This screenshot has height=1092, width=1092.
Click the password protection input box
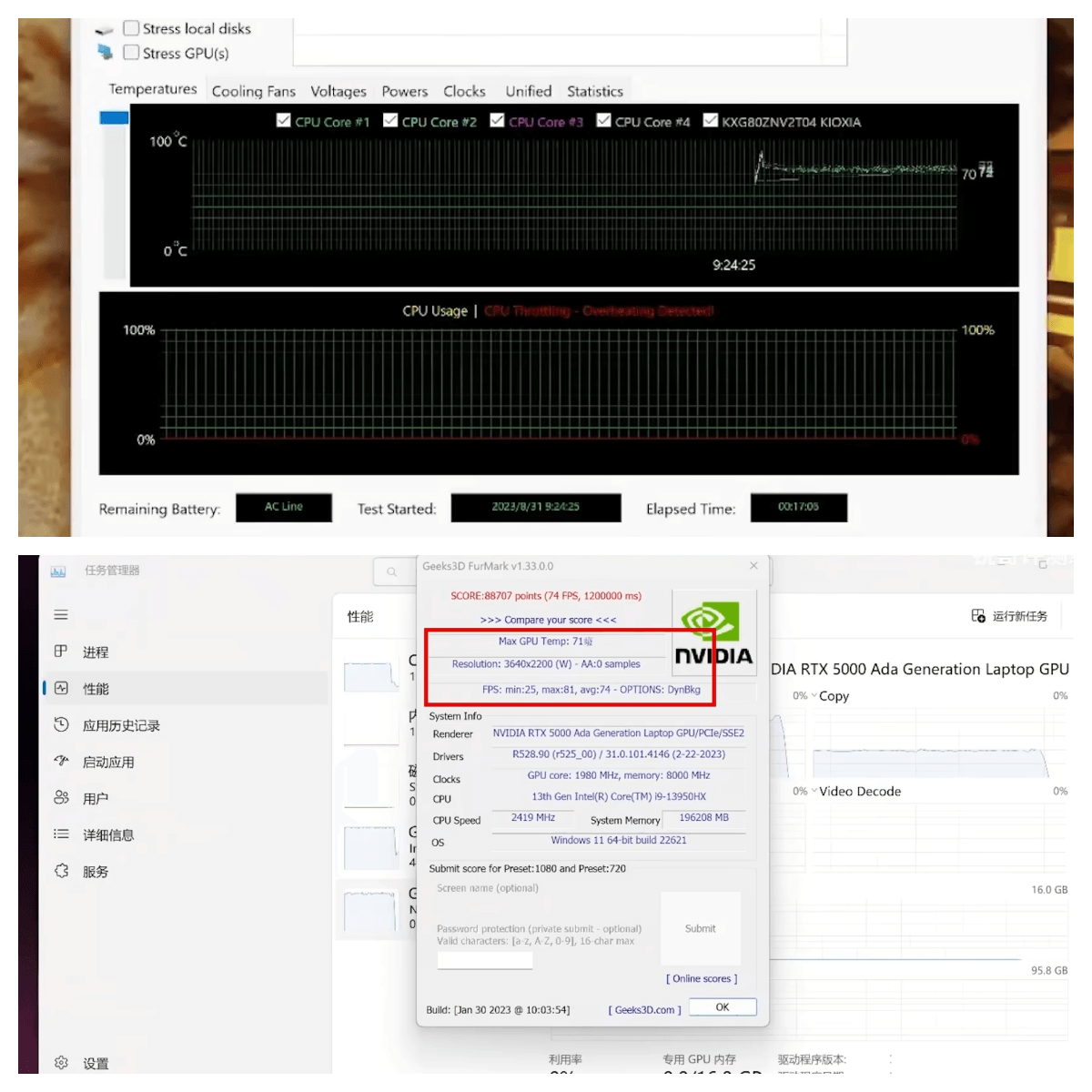point(485,961)
